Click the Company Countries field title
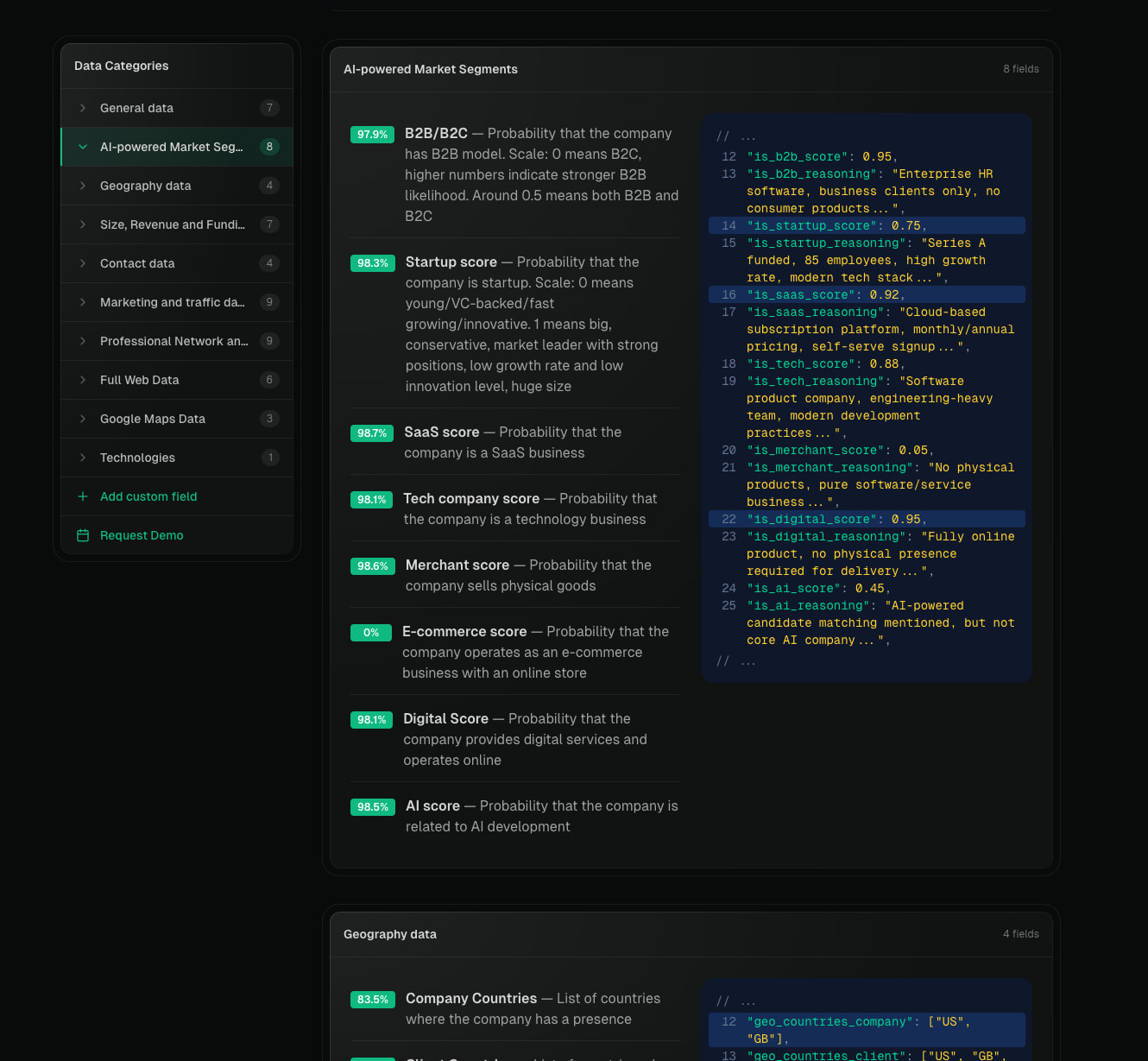The image size is (1148, 1061). coord(471,998)
